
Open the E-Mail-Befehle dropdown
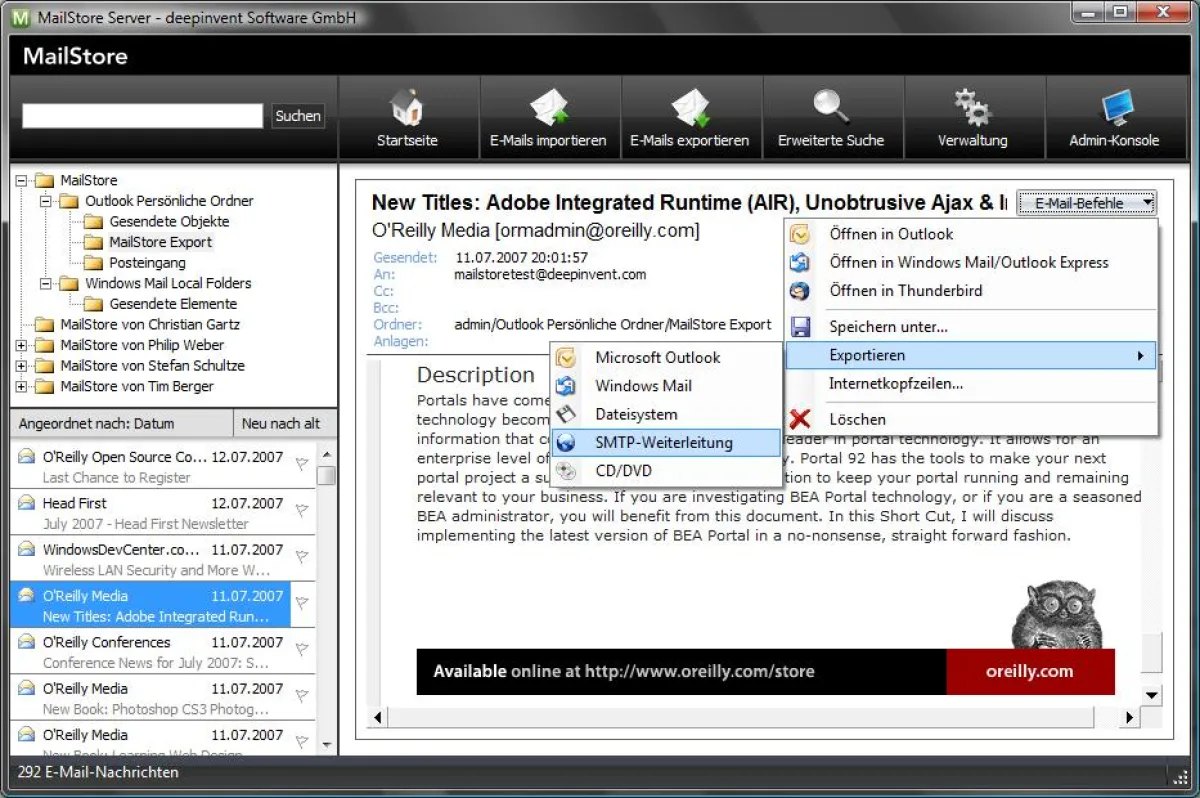[x=1086, y=202]
